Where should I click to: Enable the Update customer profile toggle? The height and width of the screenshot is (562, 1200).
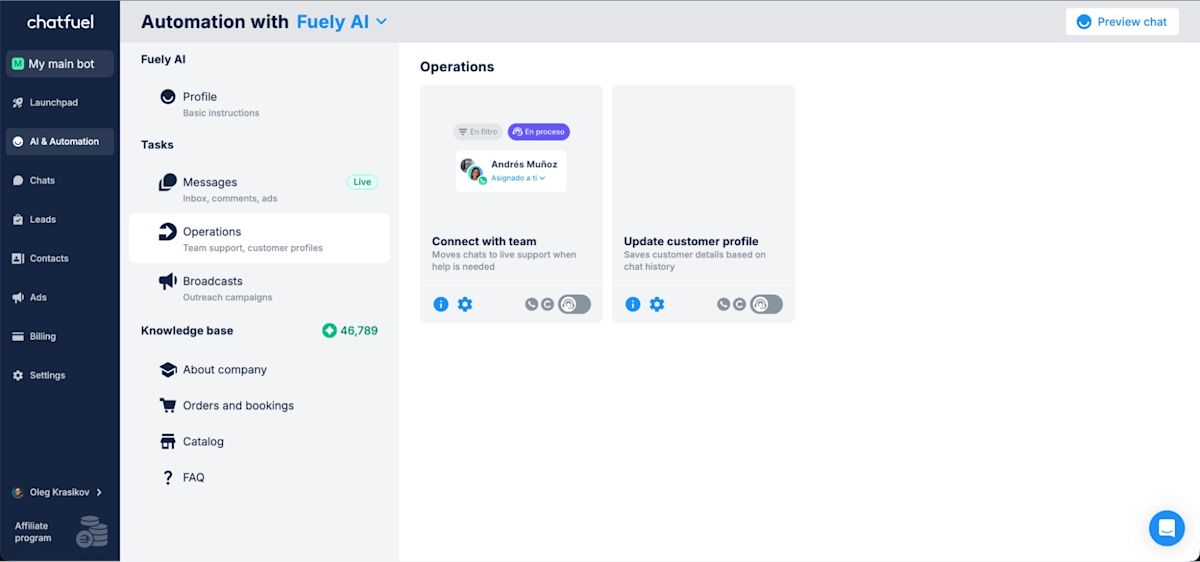click(766, 304)
